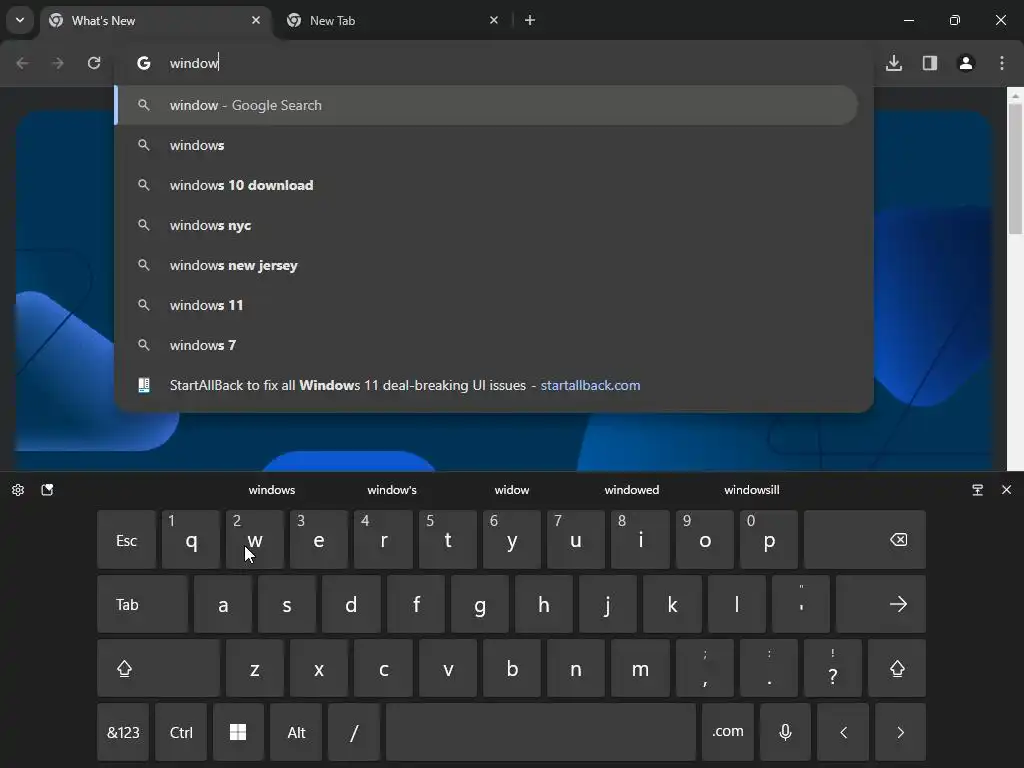Tap the backspace key on keyboard
Viewport: 1024px width, 768px height.
(x=865, y=540)
